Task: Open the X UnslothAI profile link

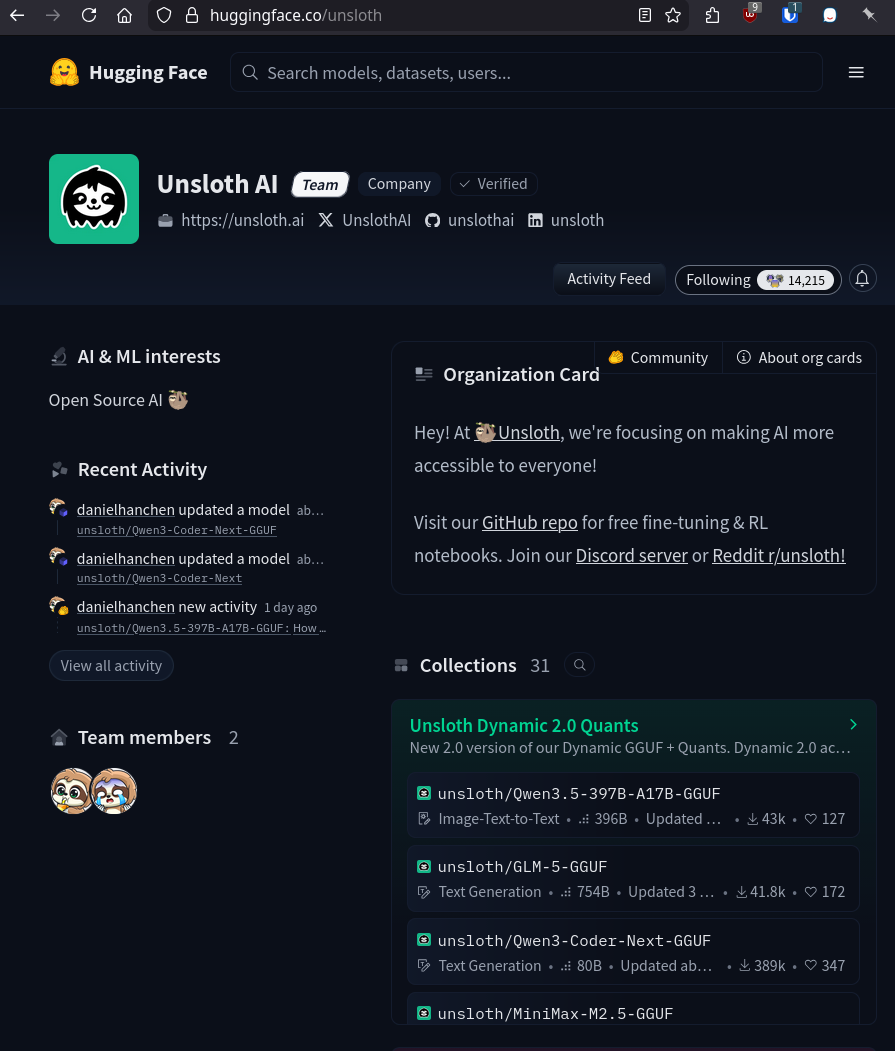Action: point(365,221)
